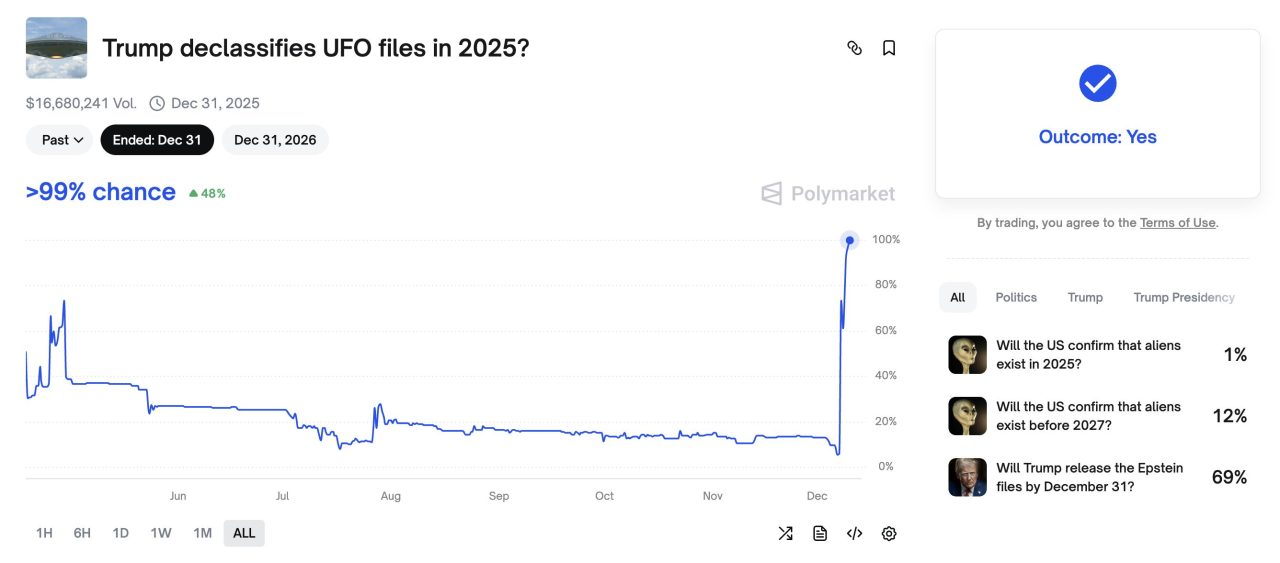Select the ALL time range
This screenshot has width=1280, height=563.
(244, 533)
